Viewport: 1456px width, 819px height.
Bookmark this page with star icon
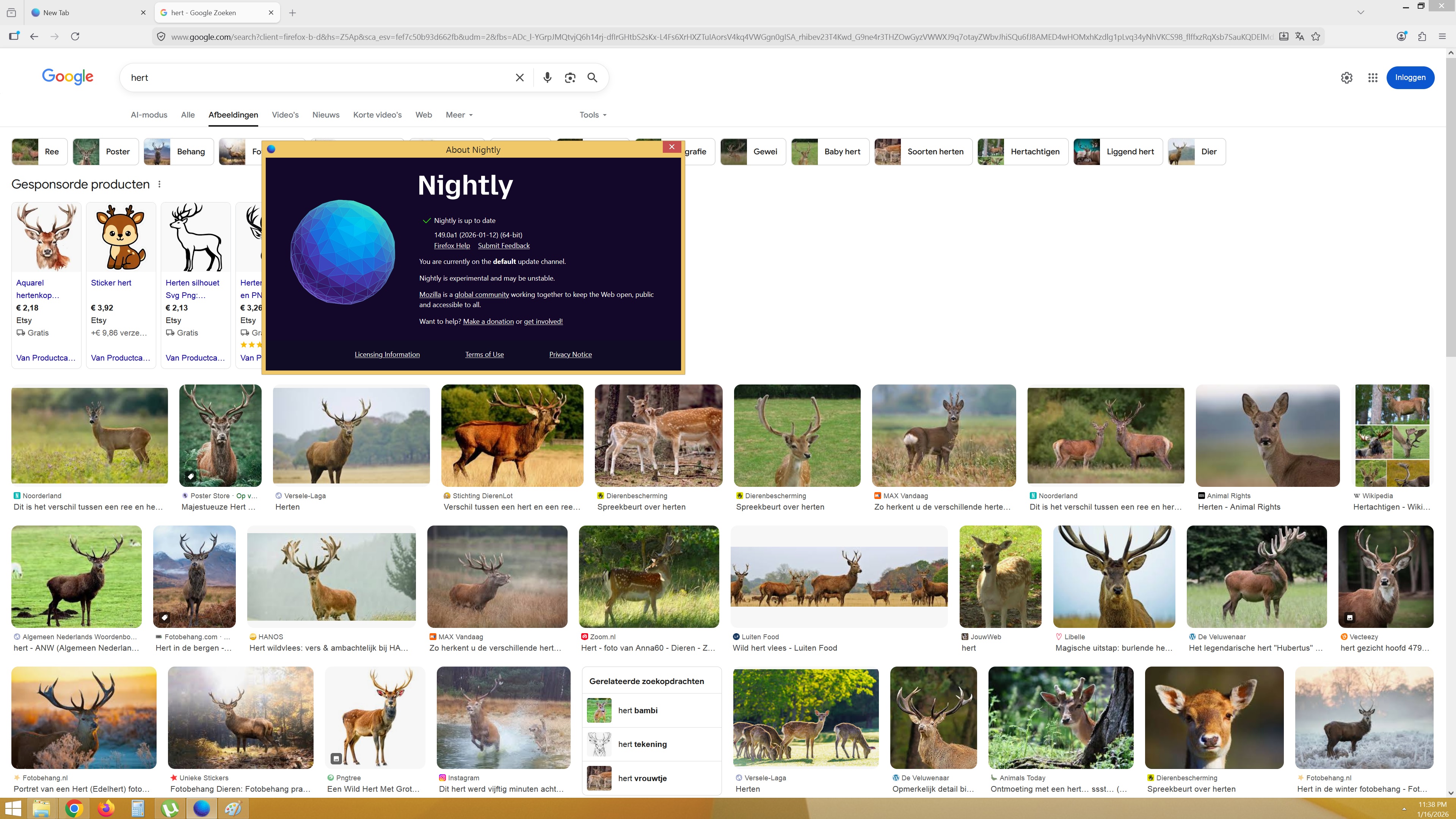tap(1315, 37)
